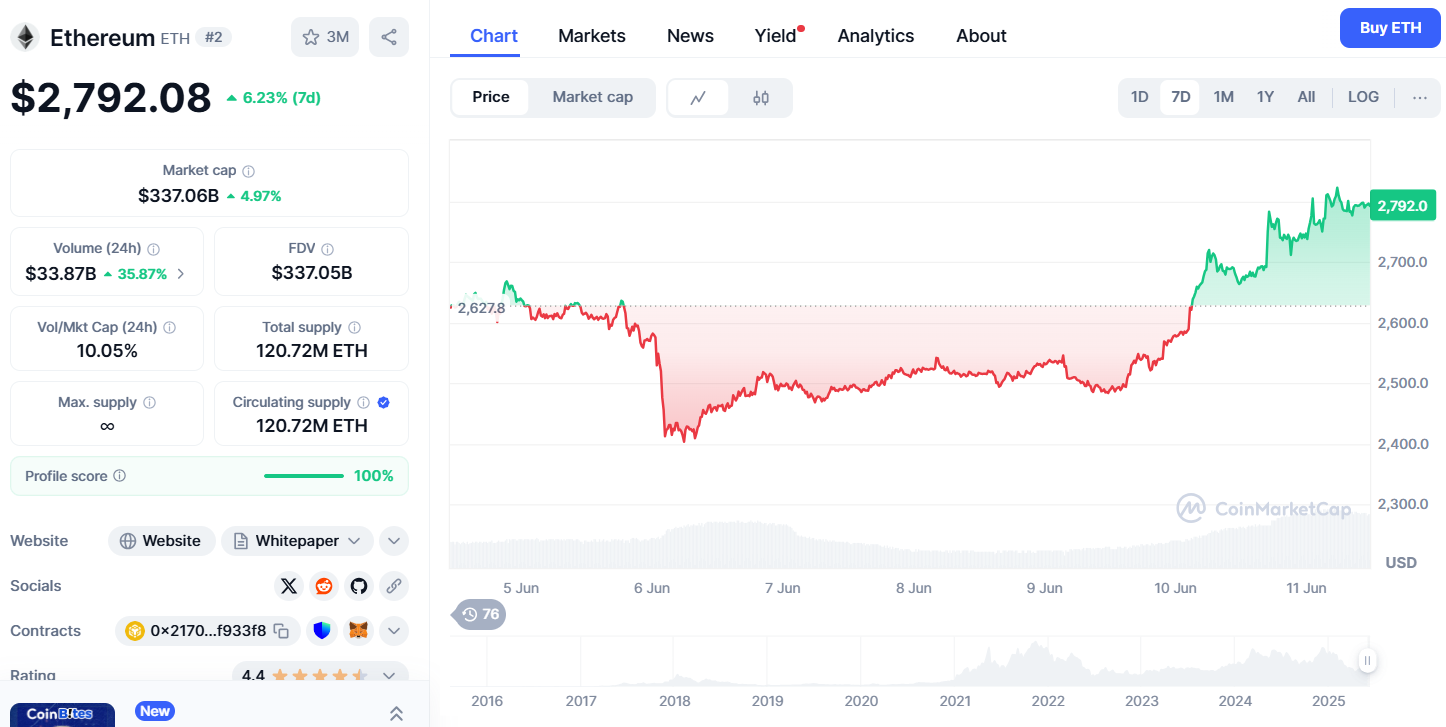Expand more contracts with the chevron

click(x=394, y=631)
